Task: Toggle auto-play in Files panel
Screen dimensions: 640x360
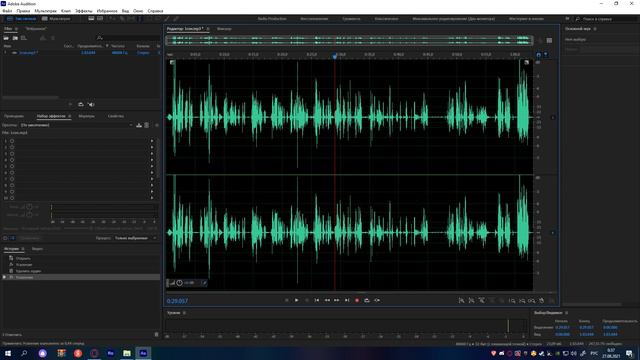Action: [91, 104]
